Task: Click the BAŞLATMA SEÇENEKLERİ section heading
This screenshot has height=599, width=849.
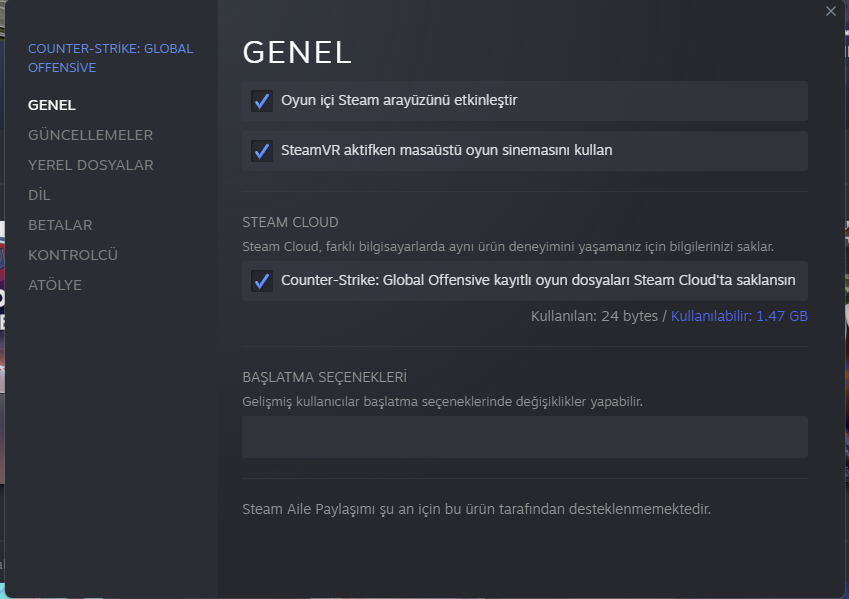Action: point(324,377)
